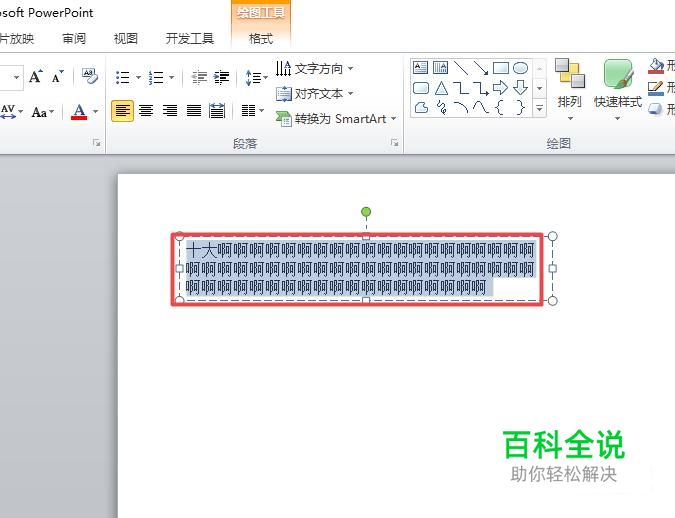Expand line spacing dropdown arrow
This screenshot has height=518, width=675.
tap(265, 78)
